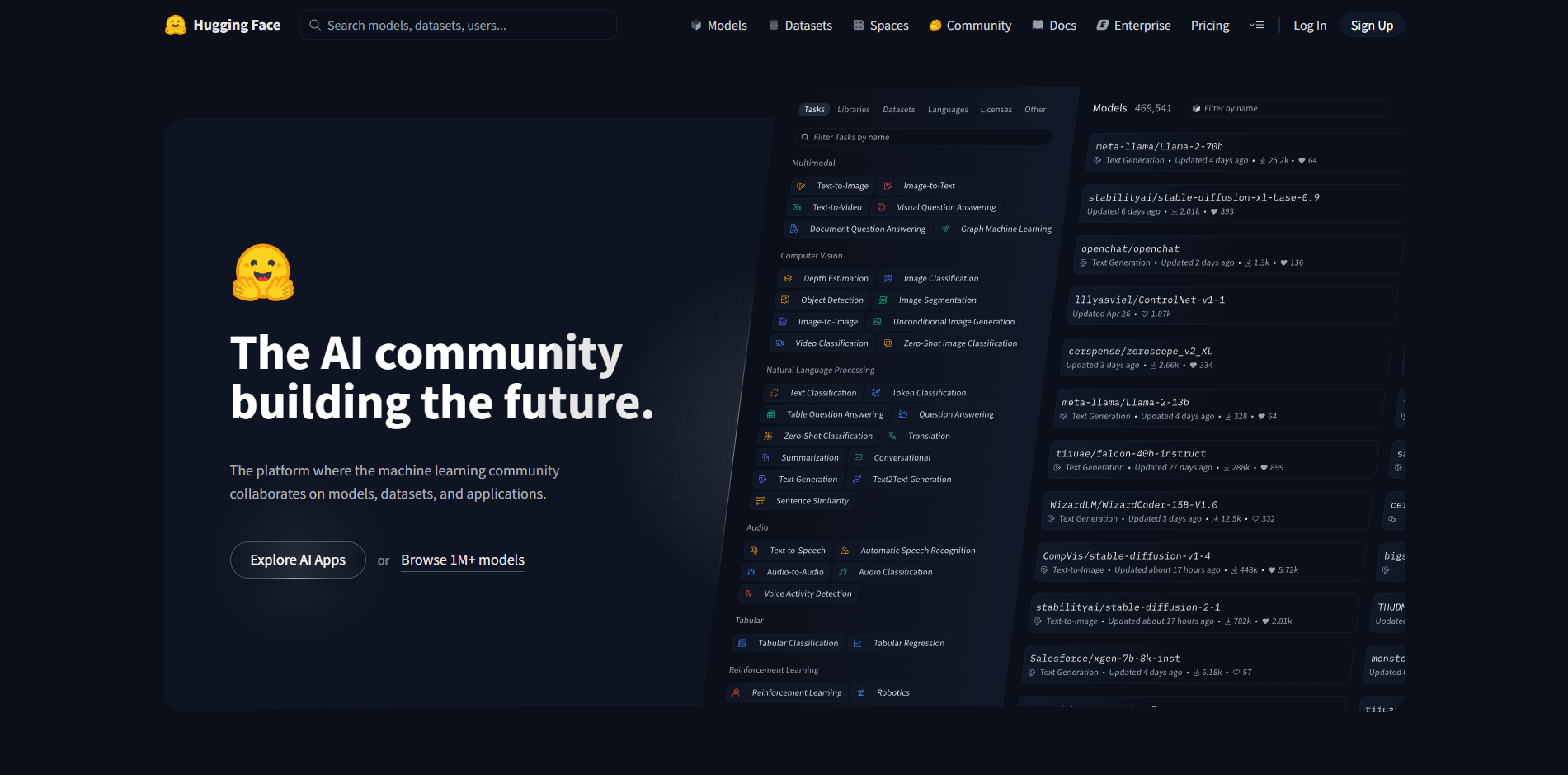Screen dimensions: 1568x775
Task: Click the Explore AI Apps button
Action: [298, 560]
